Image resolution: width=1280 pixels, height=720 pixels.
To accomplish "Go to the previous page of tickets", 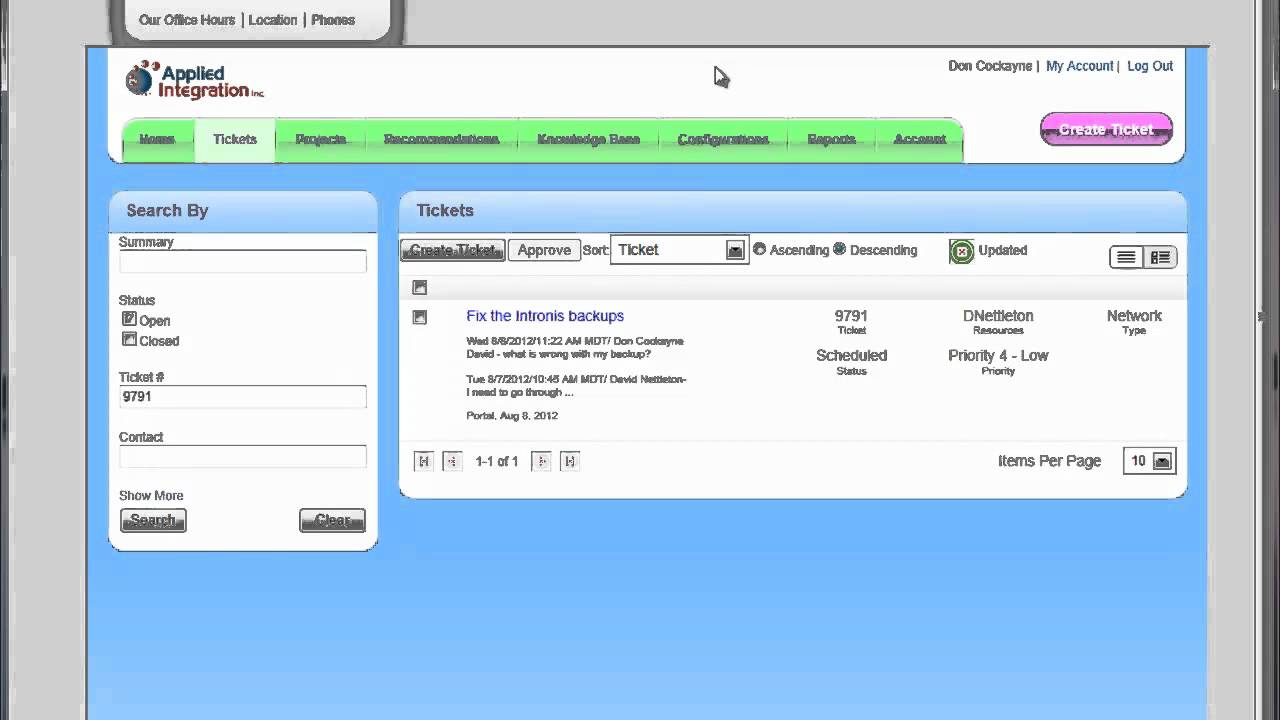I will click(x=452, y=461).
